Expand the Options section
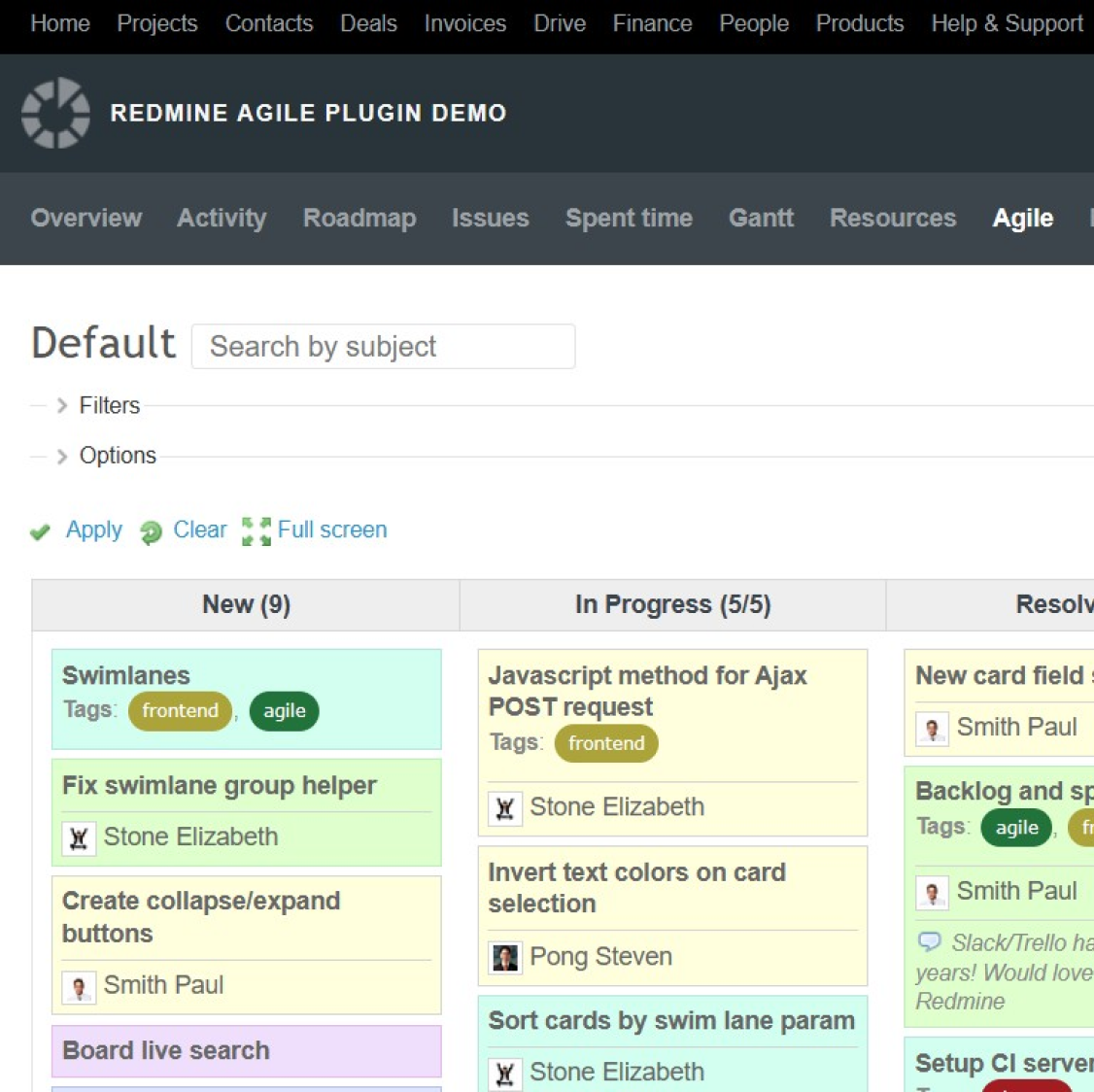1094x1092 pixels. point(117,456)
